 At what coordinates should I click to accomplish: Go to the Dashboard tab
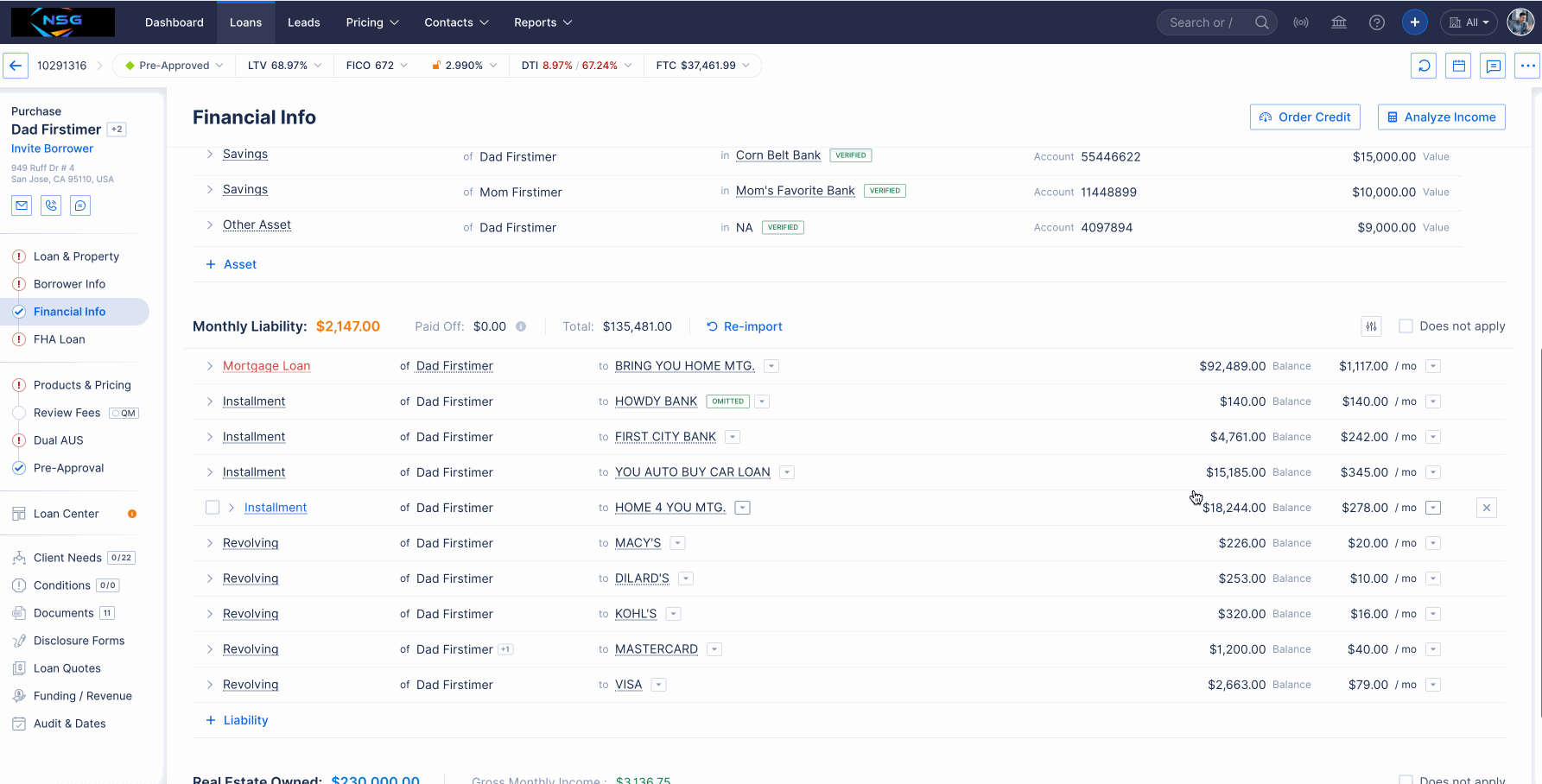coord(175,22)
